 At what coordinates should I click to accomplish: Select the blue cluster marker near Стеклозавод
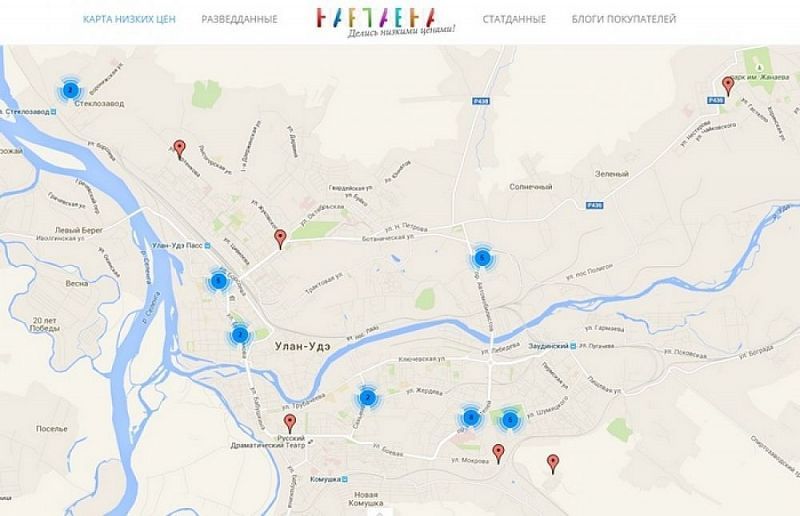(x=70, y=91)
